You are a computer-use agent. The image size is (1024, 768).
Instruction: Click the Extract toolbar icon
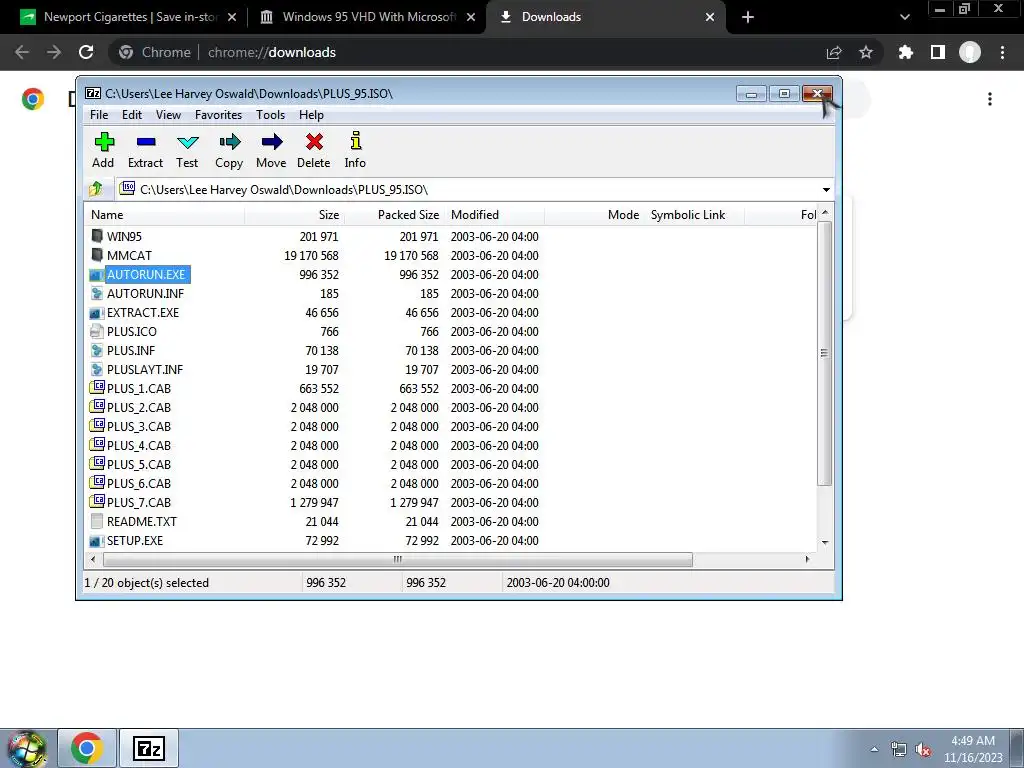pyautogui.click(x=146, y=142)
